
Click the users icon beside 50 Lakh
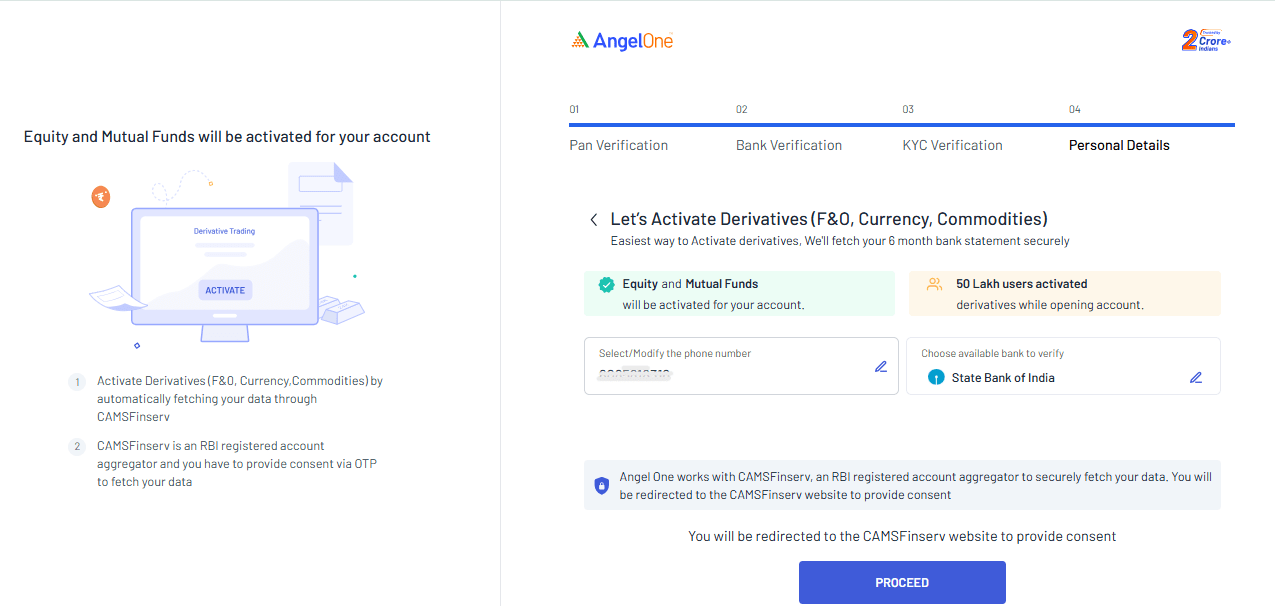tap(935, 284)
